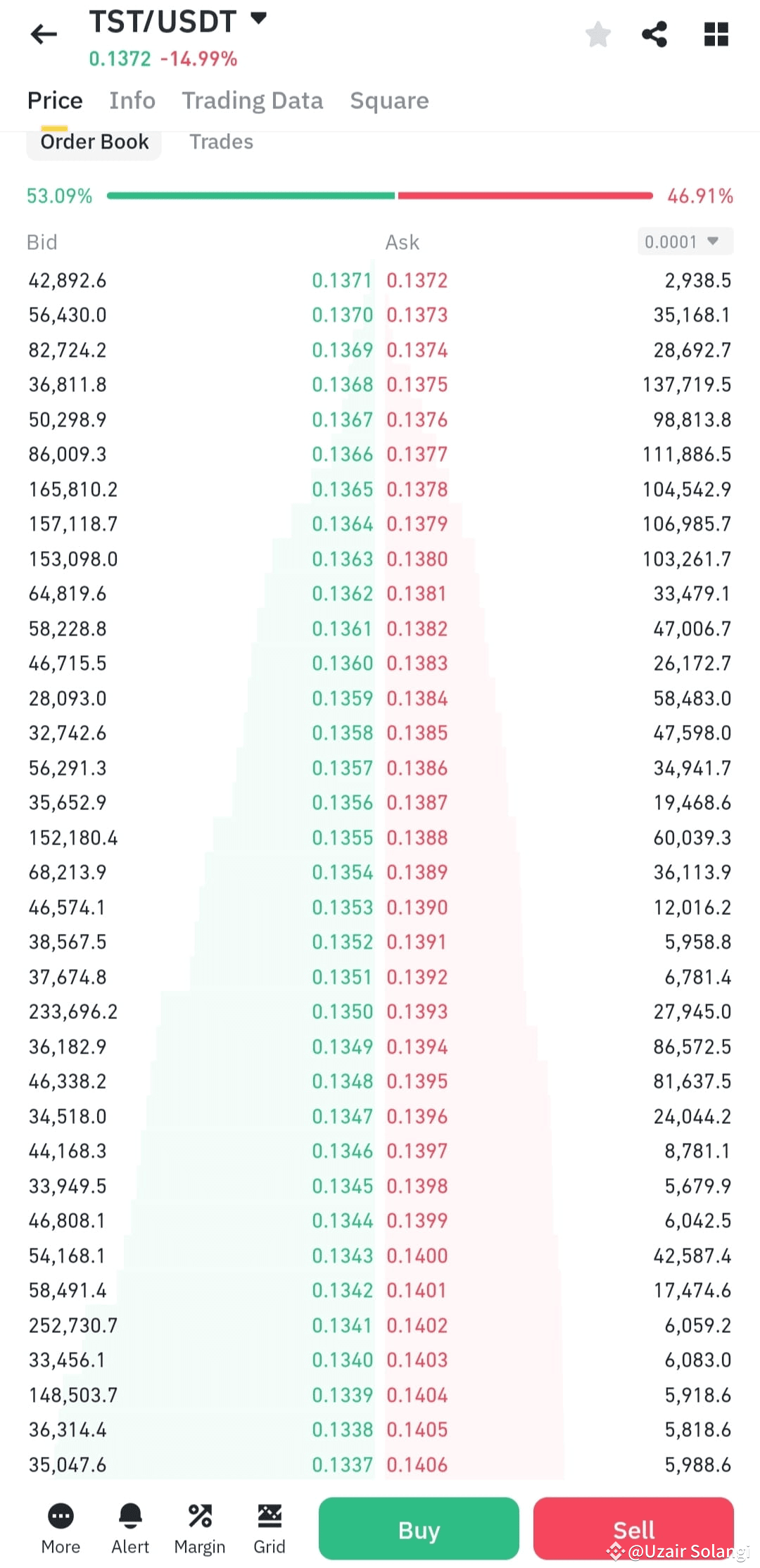The height and width of the screenshot is (1568, 760).
Task: Open the Trading Data tab
Action: pyautogui.click(x=253, y=100)
